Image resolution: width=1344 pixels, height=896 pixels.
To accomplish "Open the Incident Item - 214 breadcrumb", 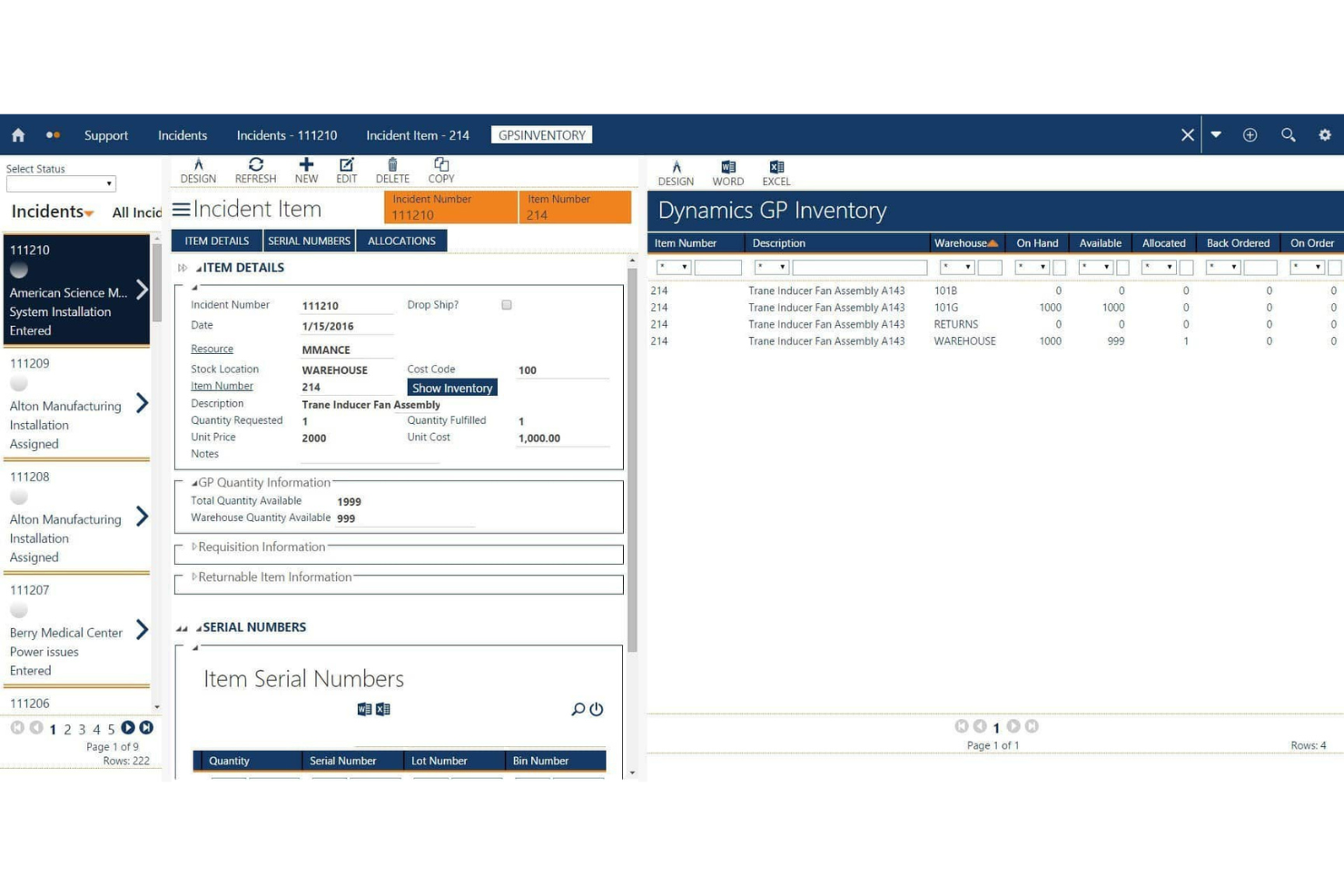I will 418,135.
